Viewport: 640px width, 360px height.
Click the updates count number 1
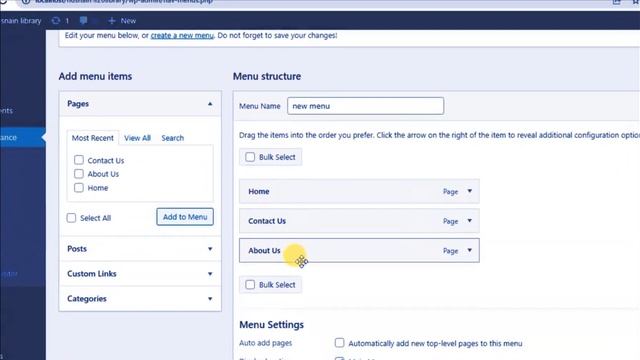coord(67,20)
